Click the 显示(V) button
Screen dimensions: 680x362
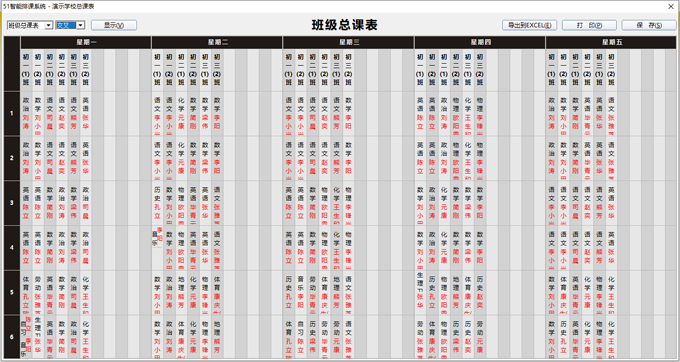coord(114,26)
